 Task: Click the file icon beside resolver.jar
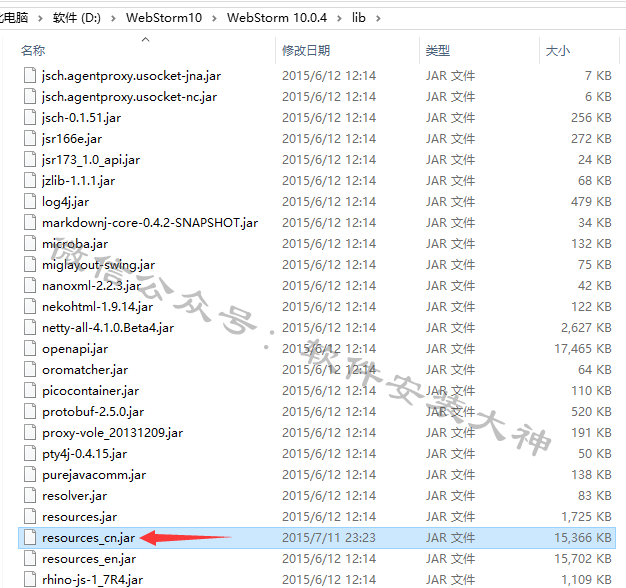[x=30, y=496]
